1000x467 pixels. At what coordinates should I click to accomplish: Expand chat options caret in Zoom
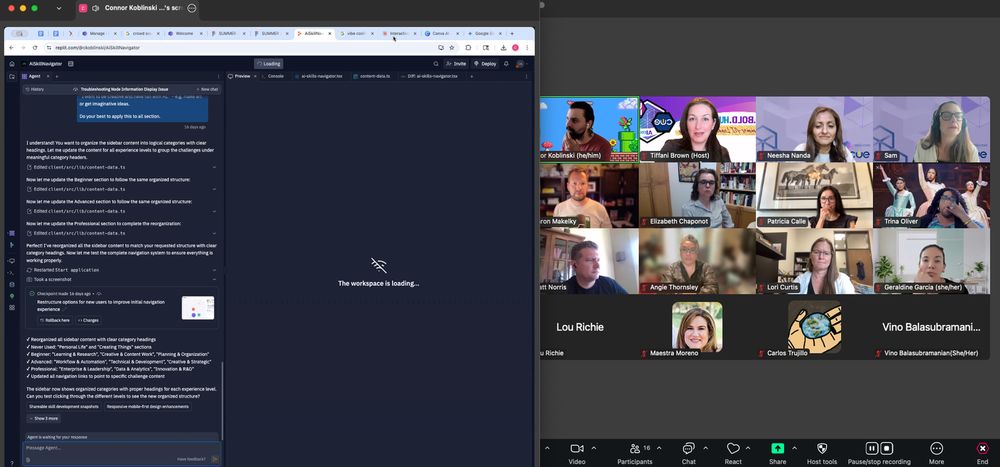click(705, 448)
